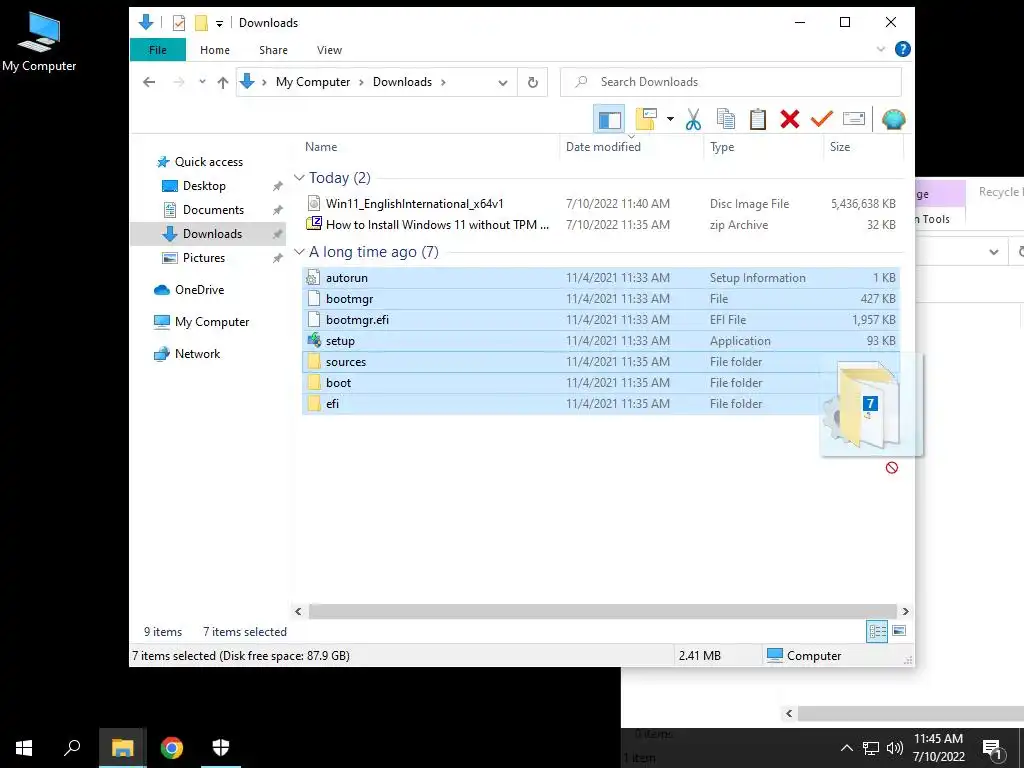Switch to details view layout
Image resolution: width=1024 pixels, height=768 pixels.
[x=877, y=631]
